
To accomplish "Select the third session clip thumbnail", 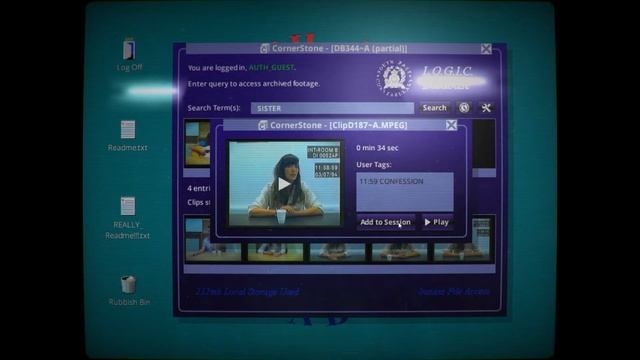I will (338, 251).
